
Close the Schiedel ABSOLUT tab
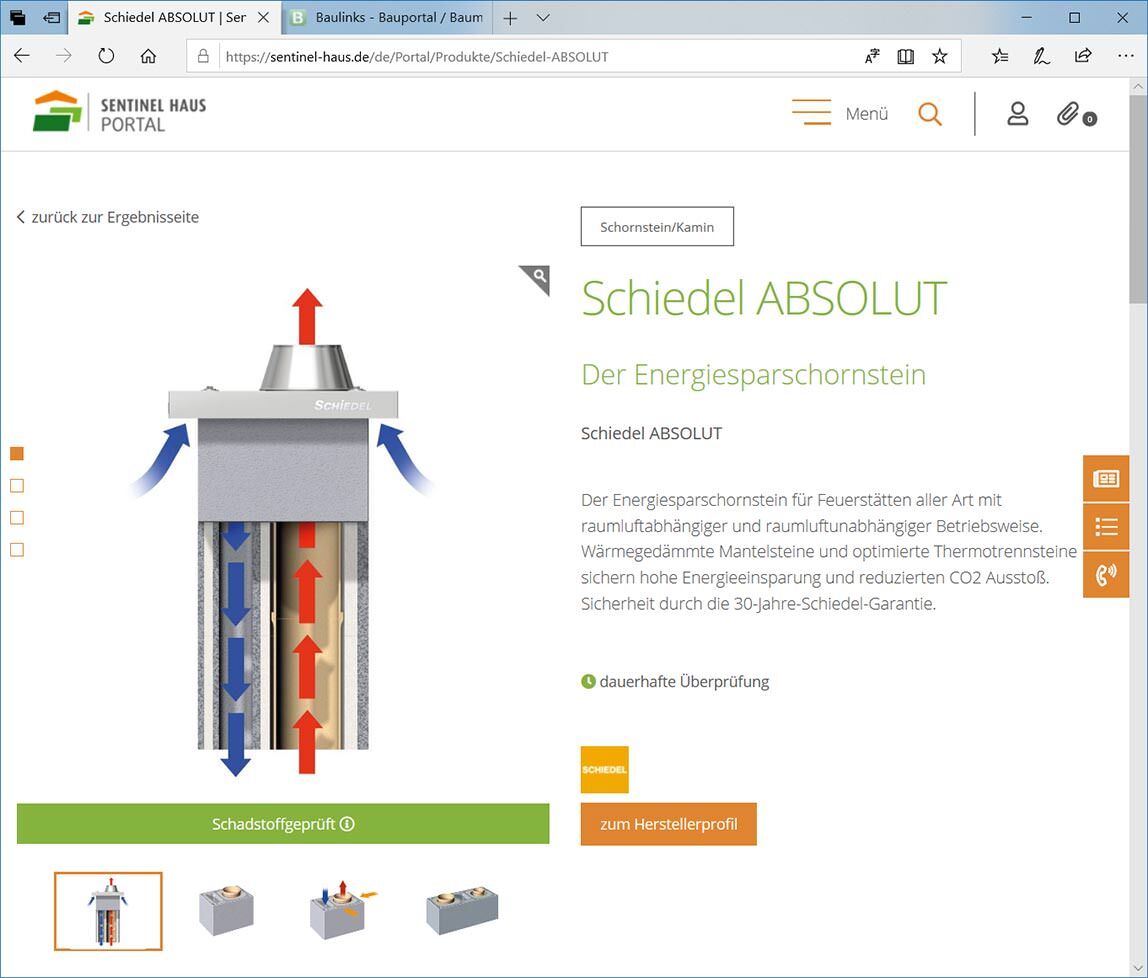264,18
